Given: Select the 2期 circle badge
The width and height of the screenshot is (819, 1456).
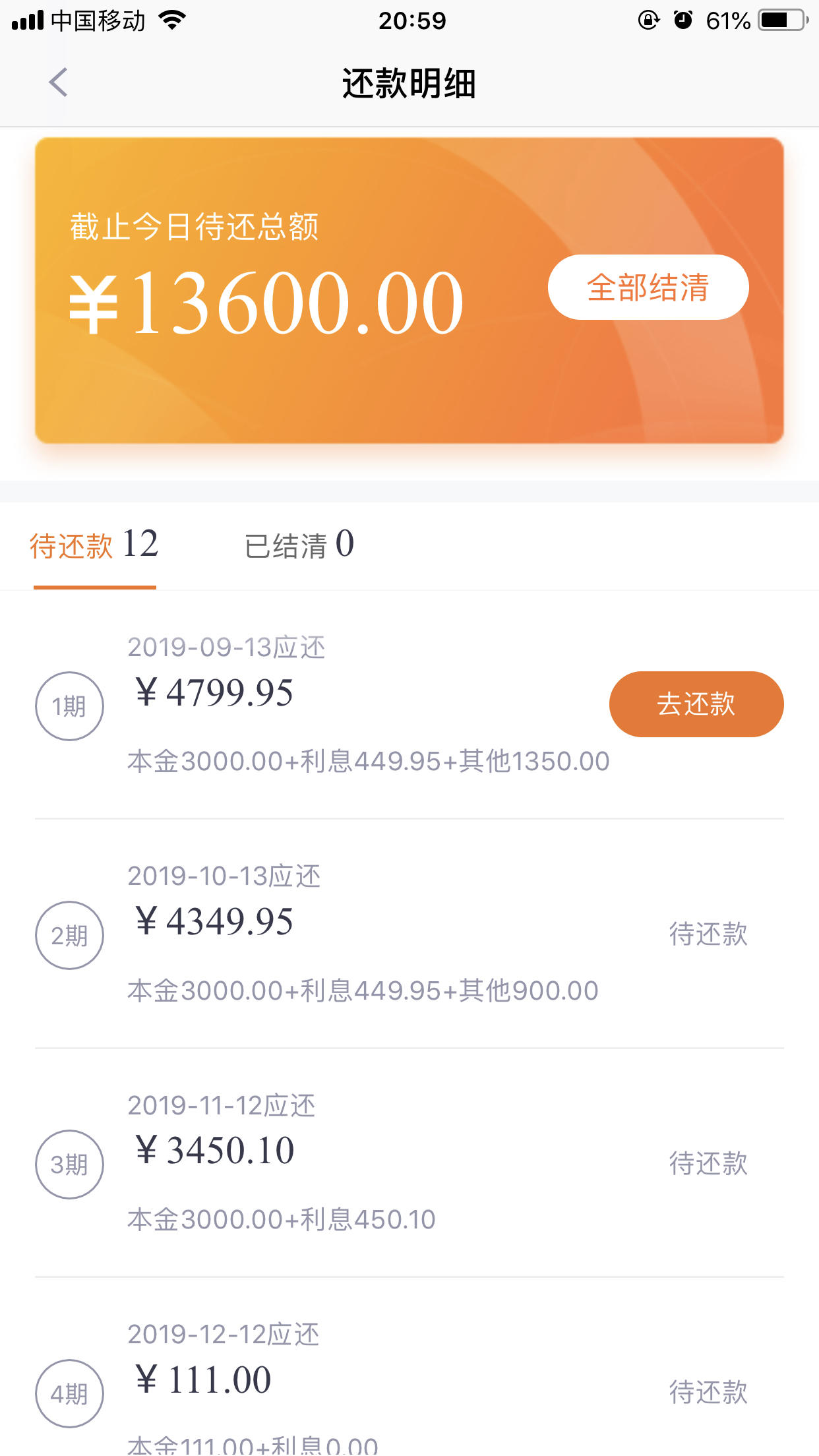Looking at the screenshot, I should pos(69,935).
